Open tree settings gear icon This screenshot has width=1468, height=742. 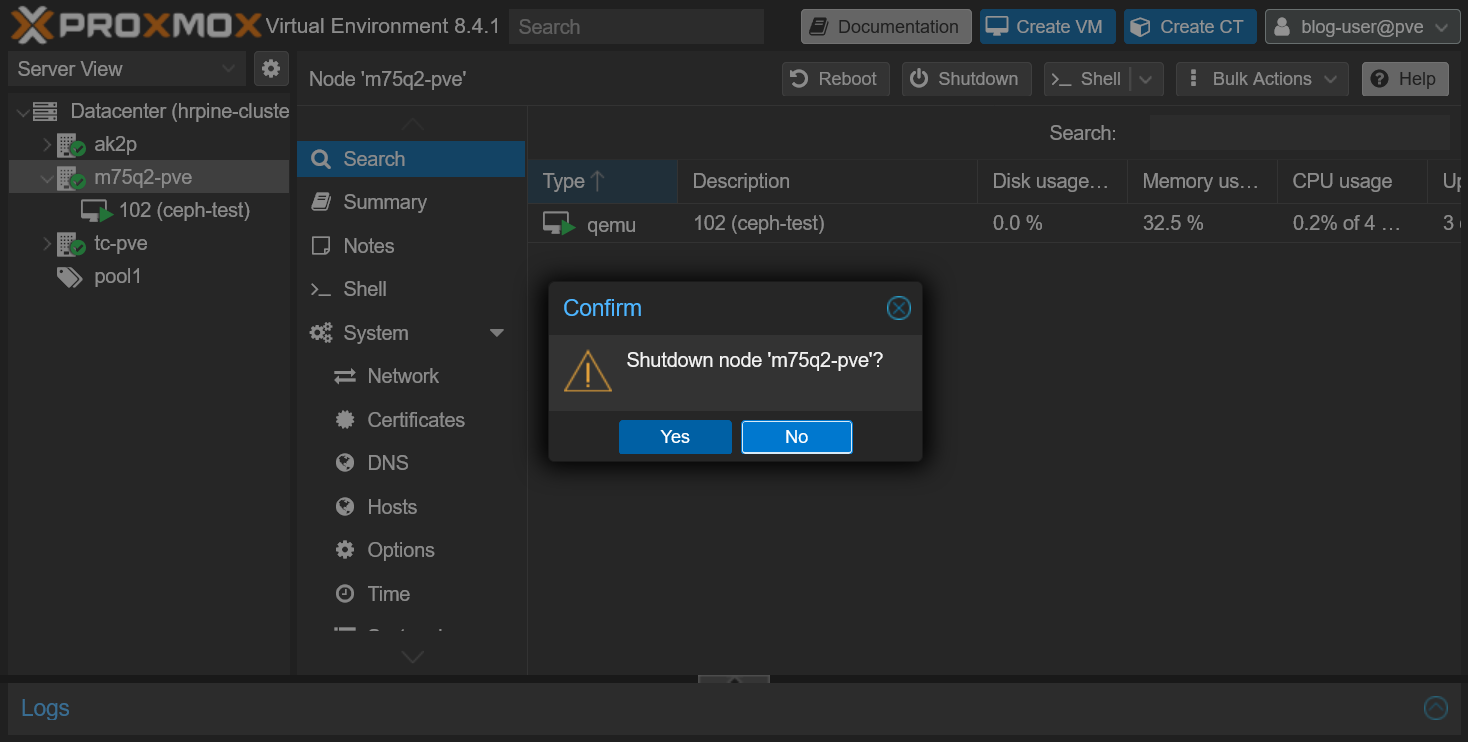tap(271, 69)
